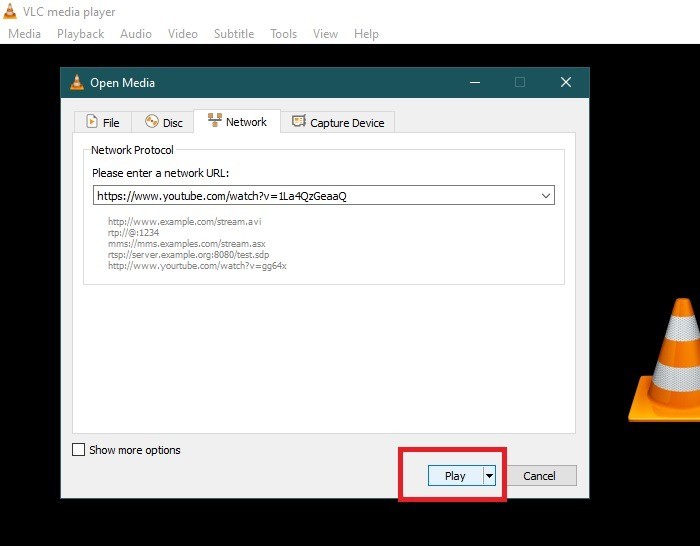This screenshot has height=546, width=700.
Task: Click the cone icon in Open Media title bar
Action: click(x=77, y=82)
